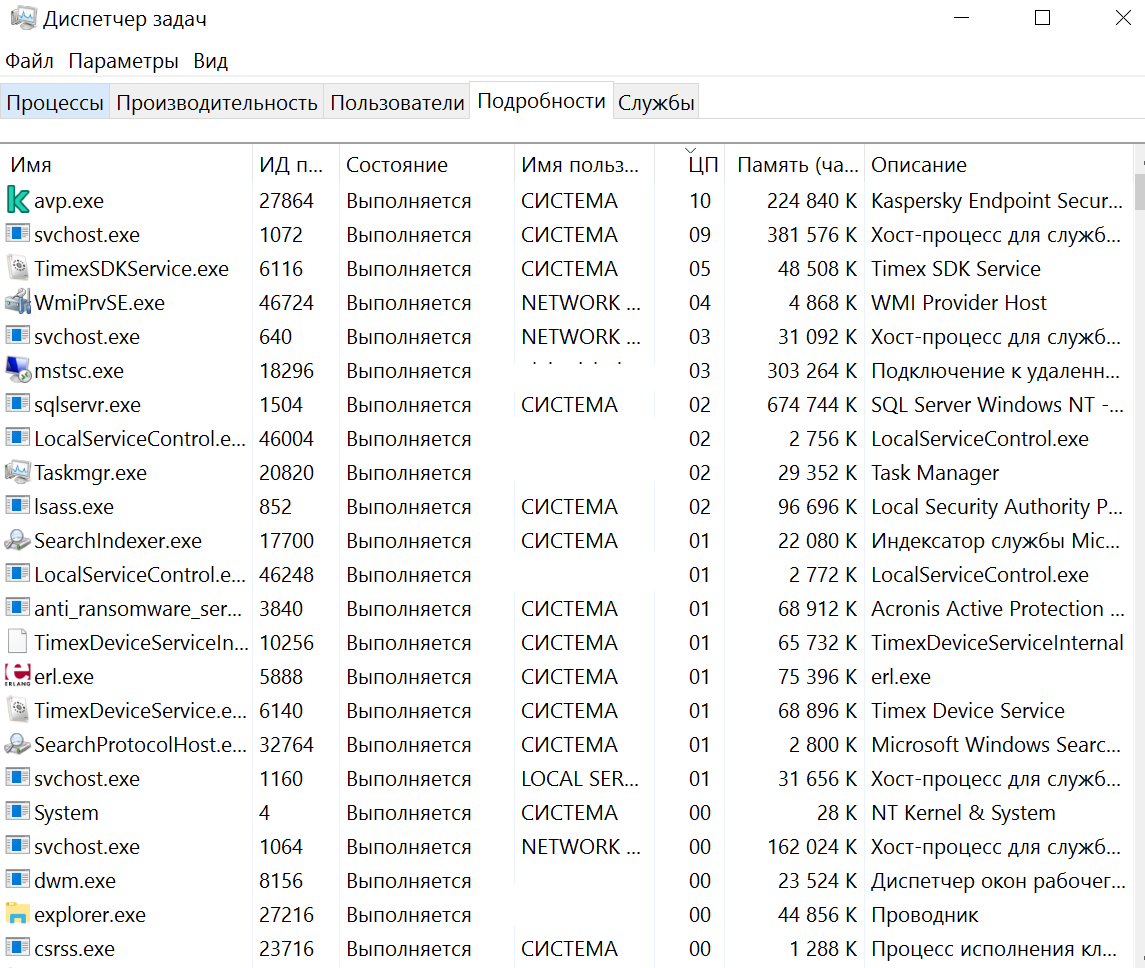Click the Task Manager title bar icon
Image resolution: width=1145 pixels, height=968 pixels.
23,18
